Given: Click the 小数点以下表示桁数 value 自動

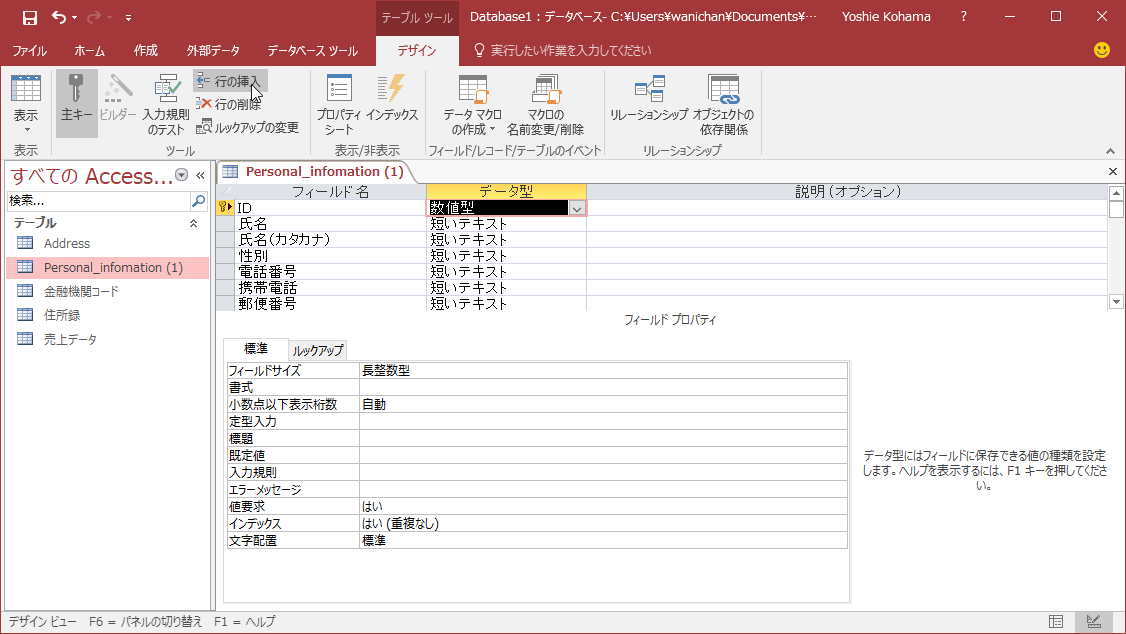Looking at the screenshot, I should (x=603, y=404).
